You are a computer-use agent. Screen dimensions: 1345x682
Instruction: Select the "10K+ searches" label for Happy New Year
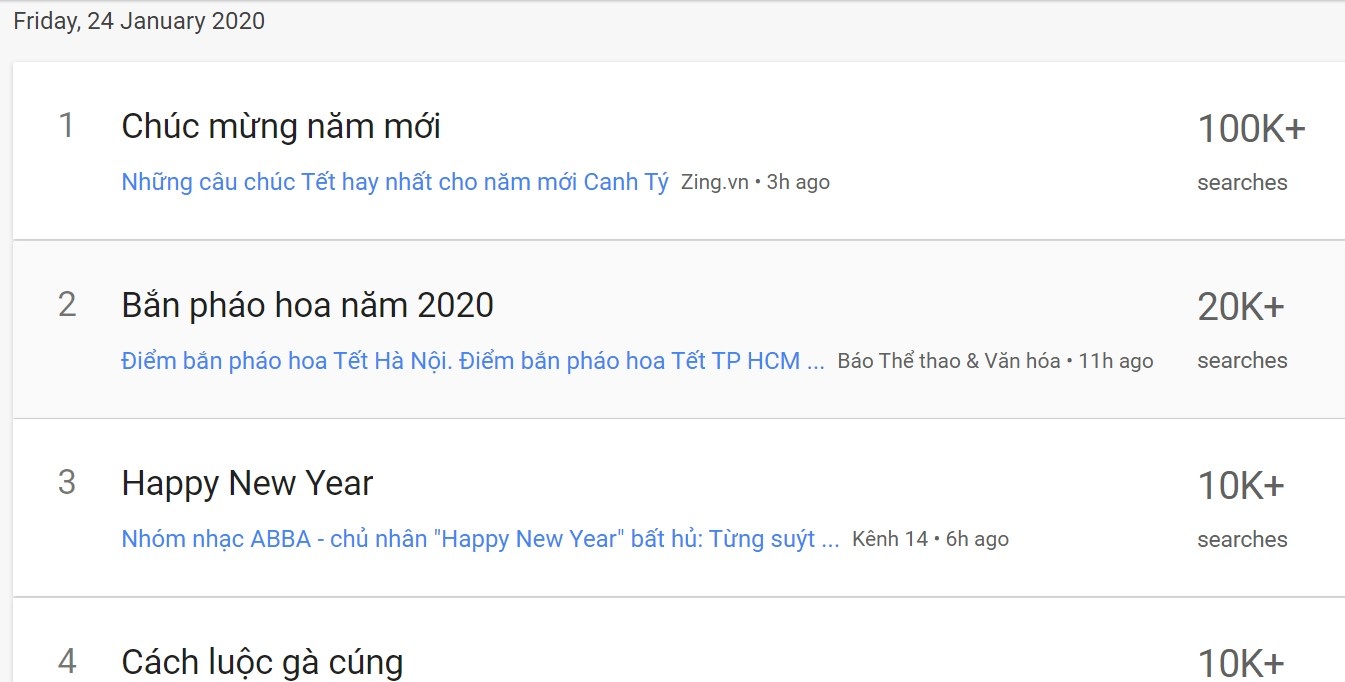point(1242,508)
